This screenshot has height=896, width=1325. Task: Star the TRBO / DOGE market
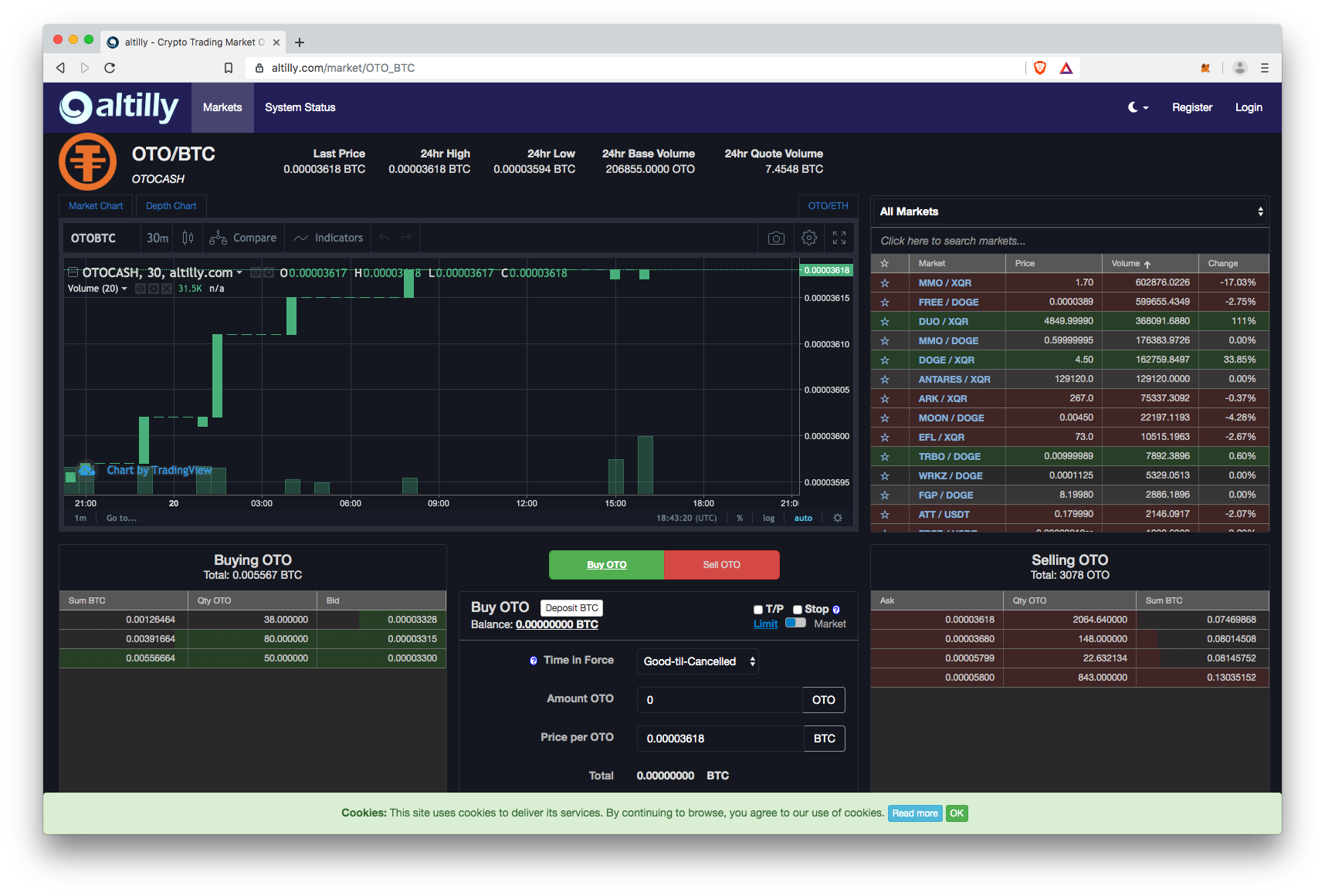pyautogui.click(x=885, y=457)
